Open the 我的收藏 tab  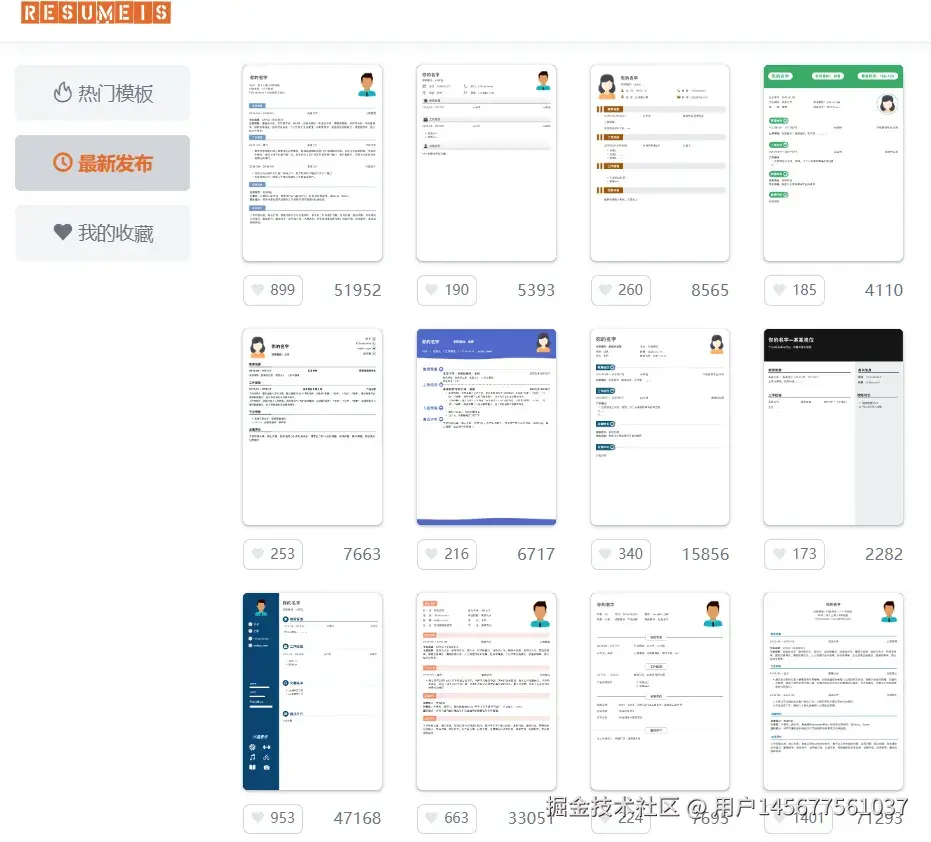click(x=103, y=233)
